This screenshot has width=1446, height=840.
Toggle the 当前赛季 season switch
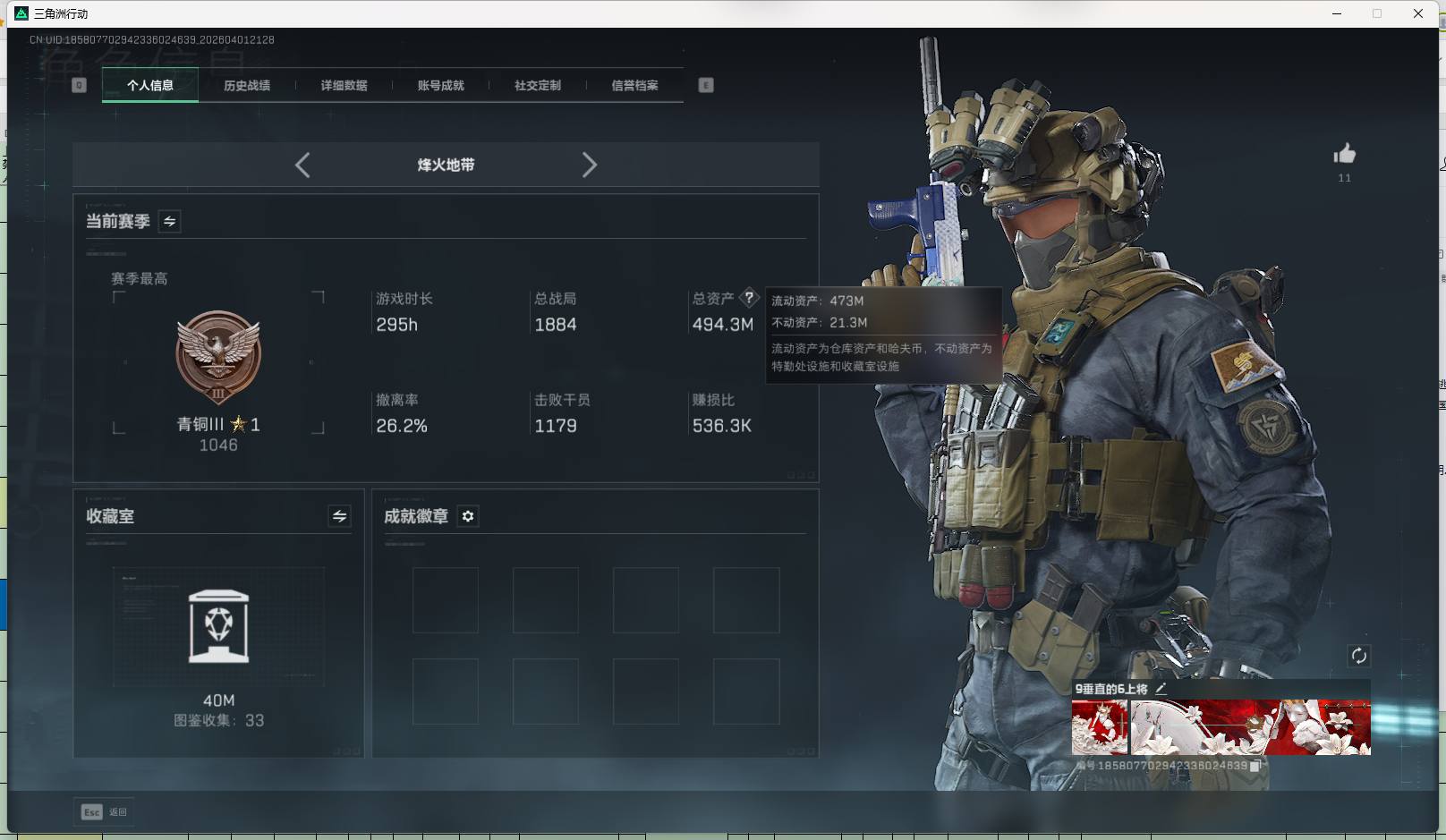click(x=169, y=221)
